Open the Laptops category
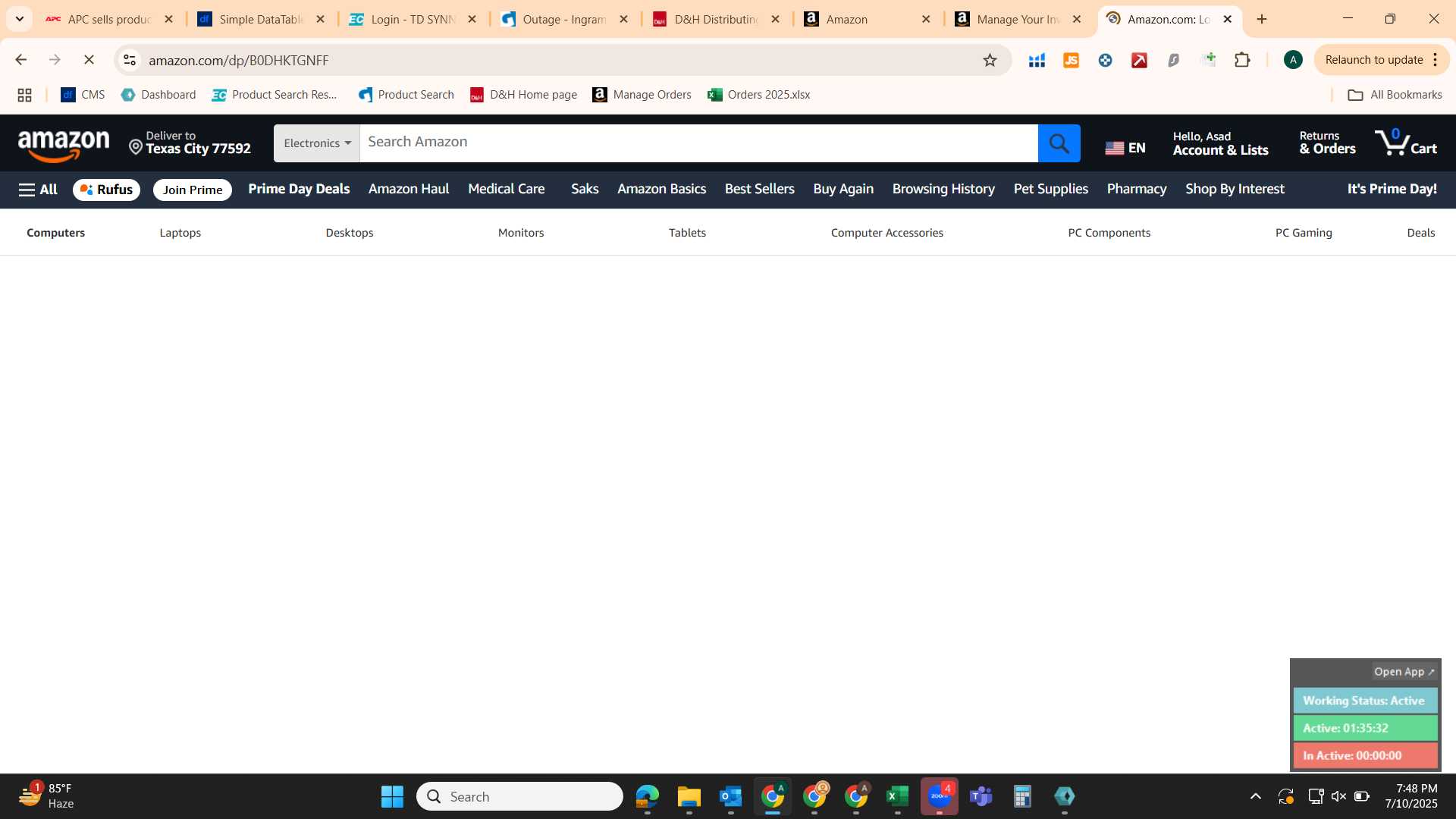 coord(180,233)
